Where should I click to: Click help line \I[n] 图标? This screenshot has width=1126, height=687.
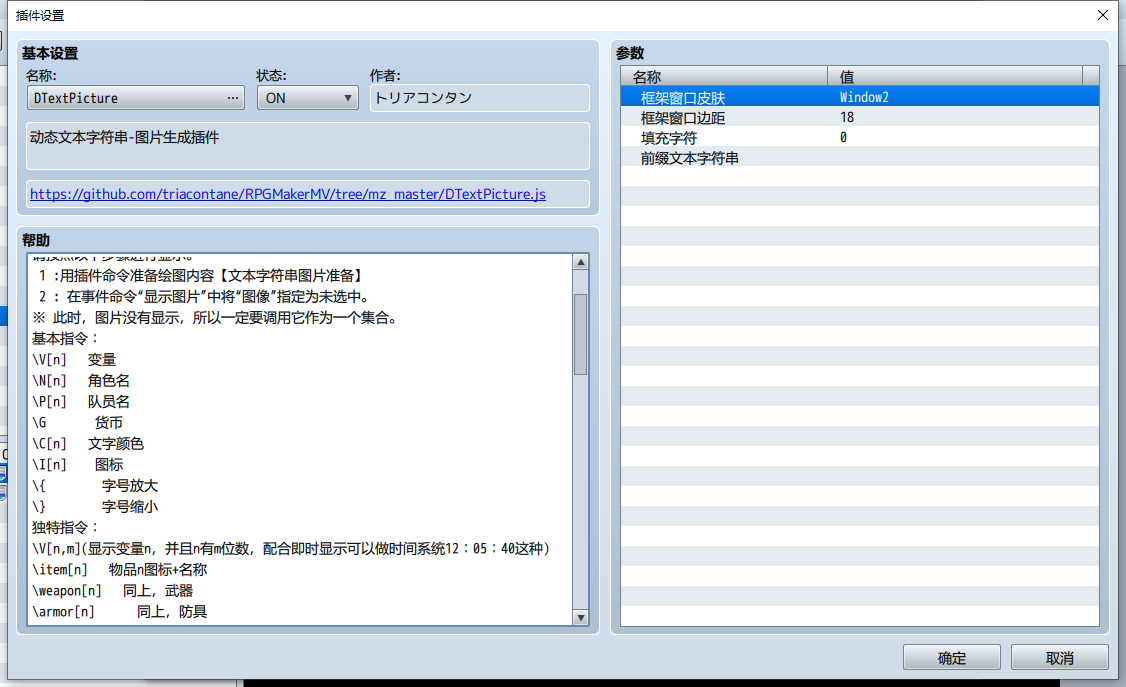click(x=78, y=464)
